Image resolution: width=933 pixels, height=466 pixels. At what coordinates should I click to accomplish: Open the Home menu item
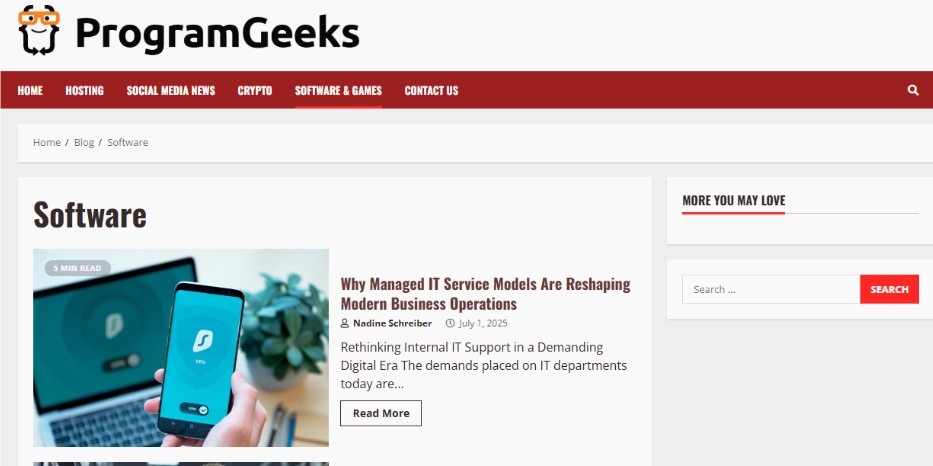pos(30,90)
